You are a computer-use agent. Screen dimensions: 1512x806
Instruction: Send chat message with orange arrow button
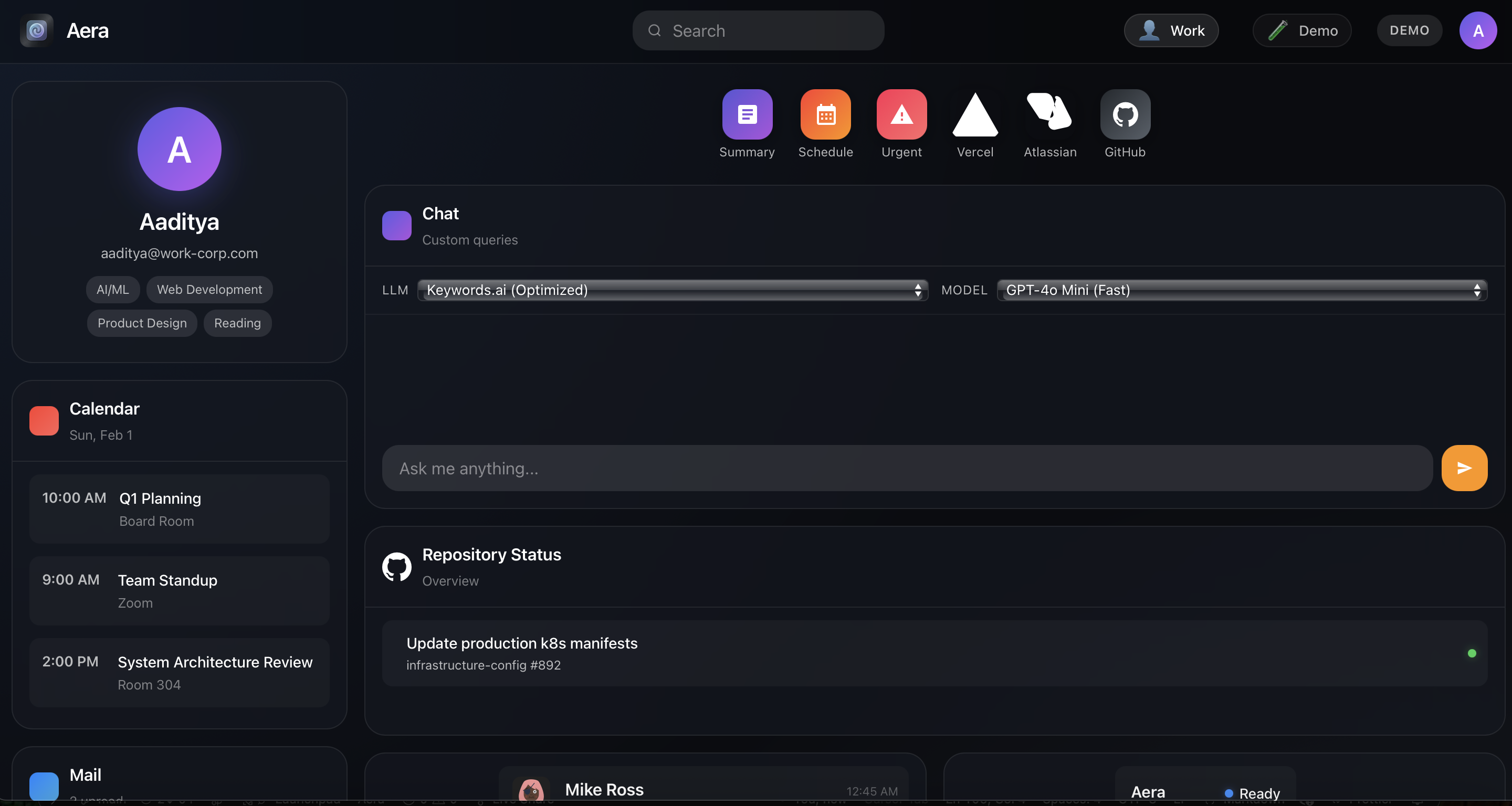1464,468
